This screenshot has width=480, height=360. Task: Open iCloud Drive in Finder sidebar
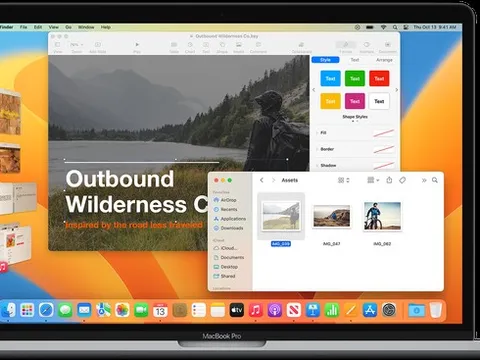pos(225,248)
